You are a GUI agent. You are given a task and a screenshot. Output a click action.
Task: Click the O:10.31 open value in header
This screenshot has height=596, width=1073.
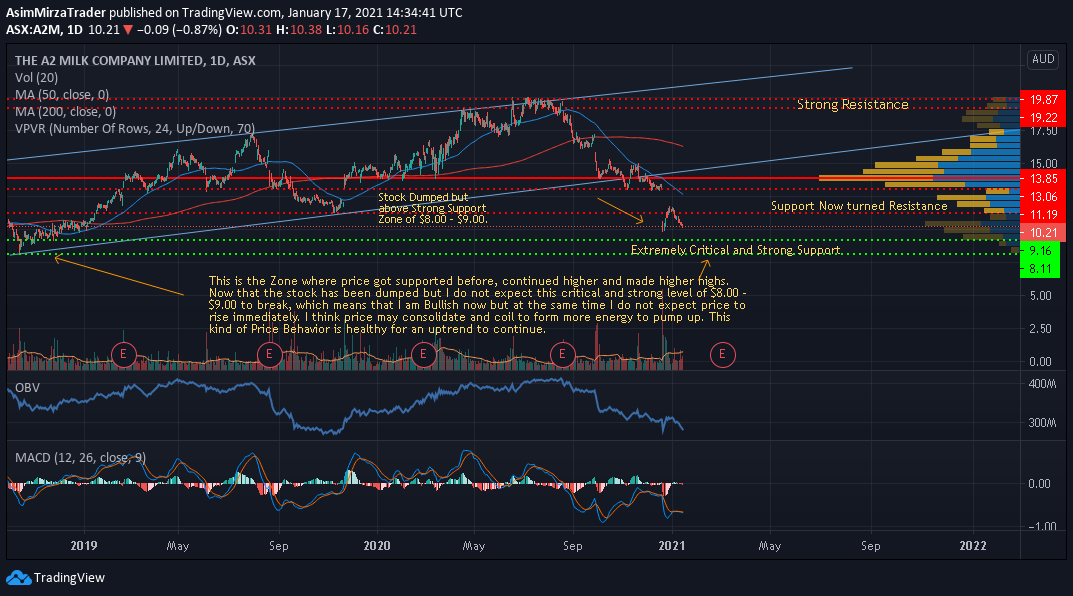coord(248,30)
